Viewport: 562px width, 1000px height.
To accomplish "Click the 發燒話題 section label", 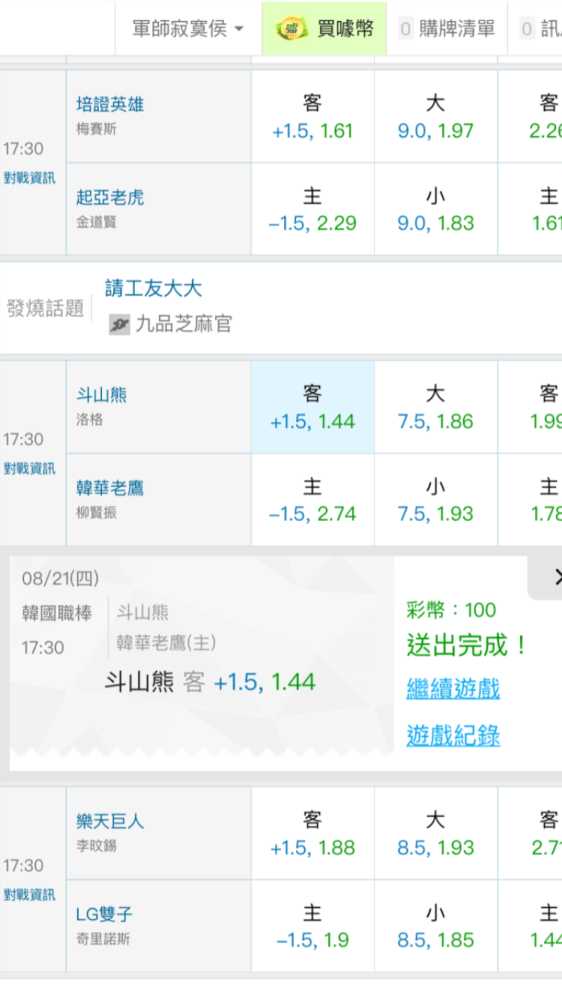I will tap(45, 308).
